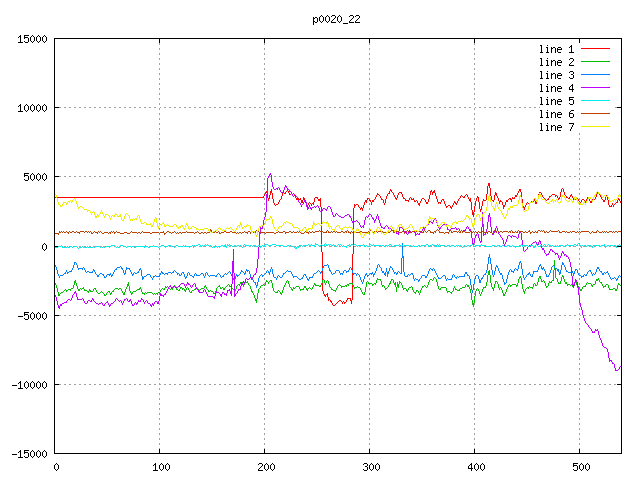Click the blue line 3 legend sample
640x480 pixels.
[x=595, y=75]
